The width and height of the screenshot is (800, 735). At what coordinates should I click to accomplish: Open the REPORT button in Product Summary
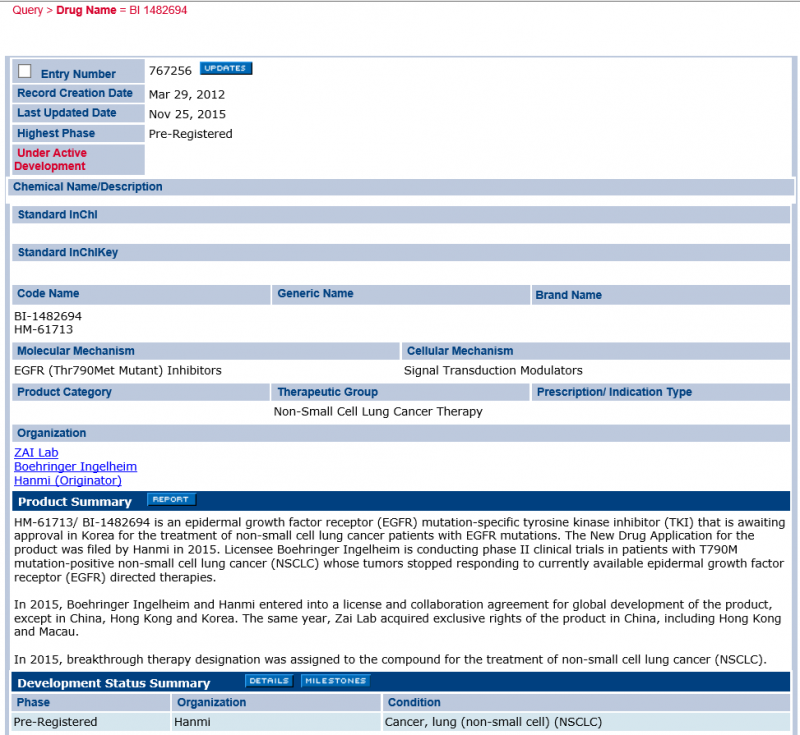click(x=171, y=499)
